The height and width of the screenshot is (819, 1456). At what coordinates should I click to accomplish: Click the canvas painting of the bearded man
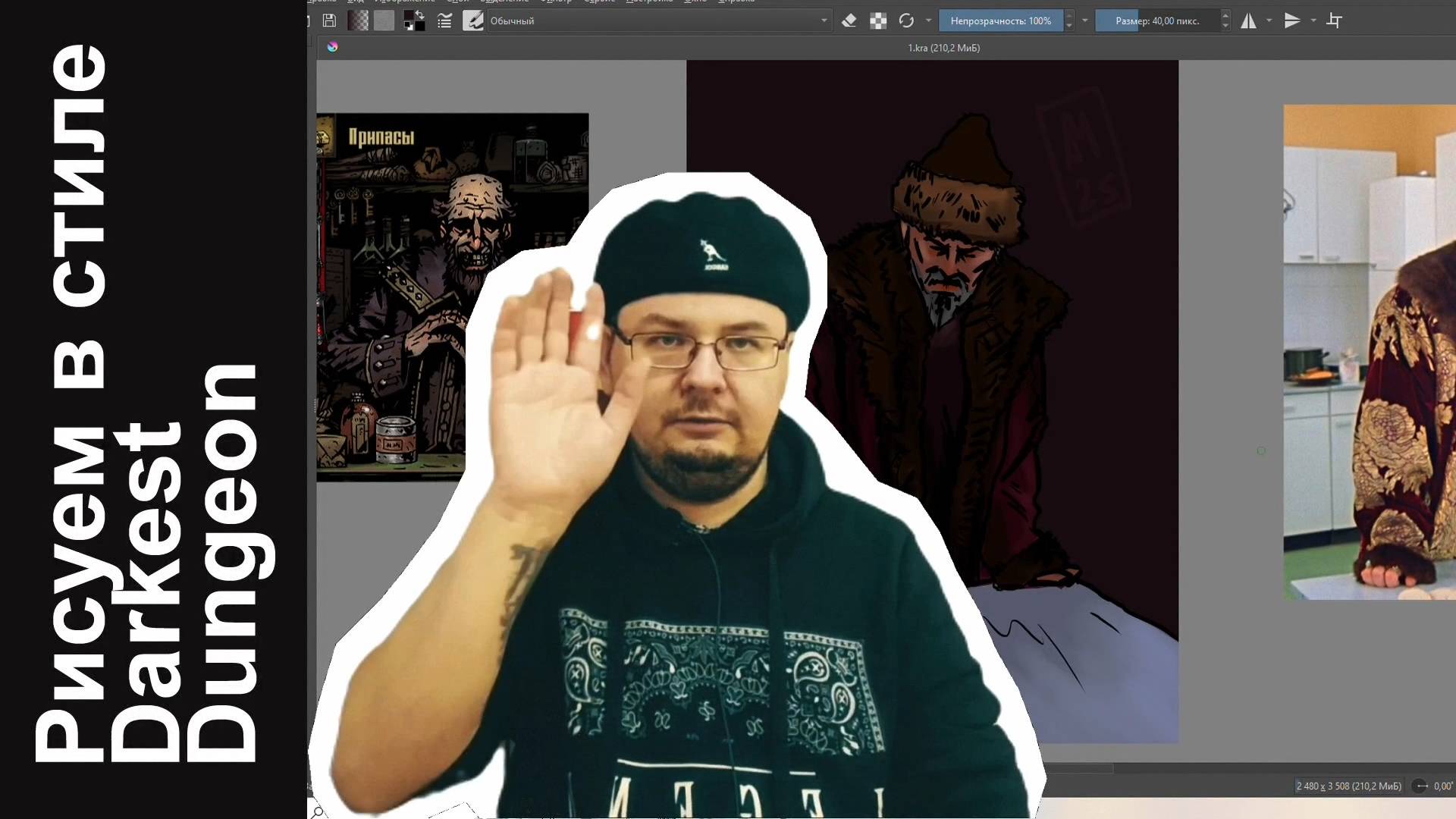tap(932, 401)
